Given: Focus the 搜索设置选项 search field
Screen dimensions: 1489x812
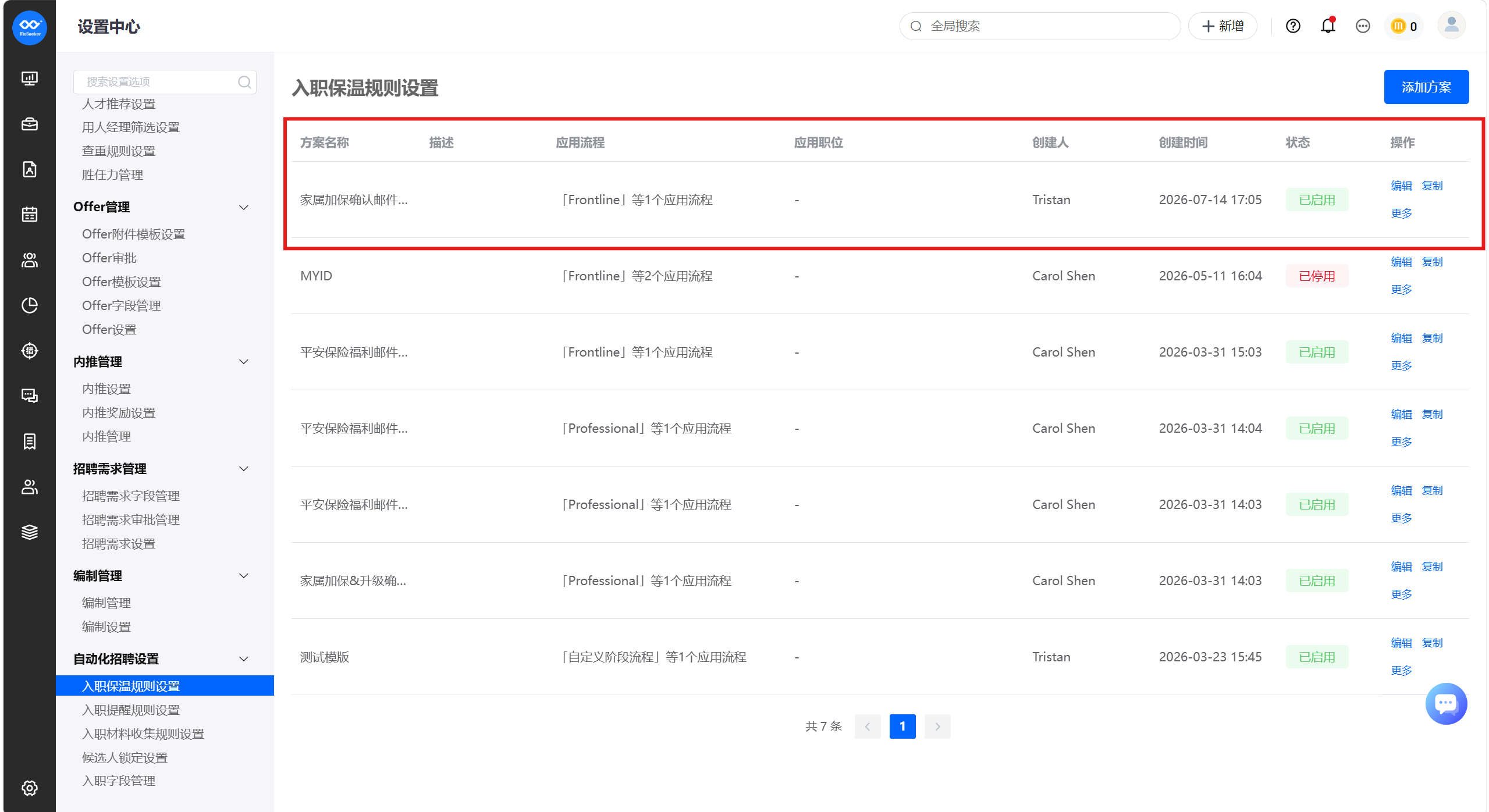Looking at the screenshot, I should (165, 82).
